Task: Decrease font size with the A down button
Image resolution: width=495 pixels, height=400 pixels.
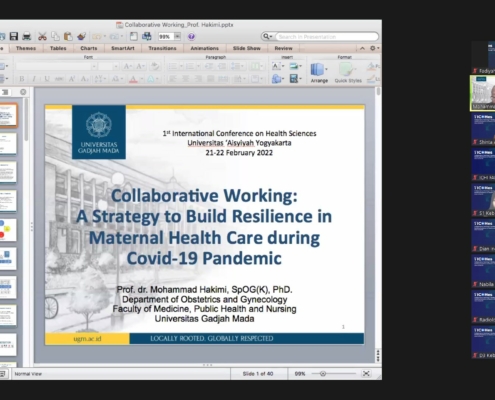Action: [140, 66]
